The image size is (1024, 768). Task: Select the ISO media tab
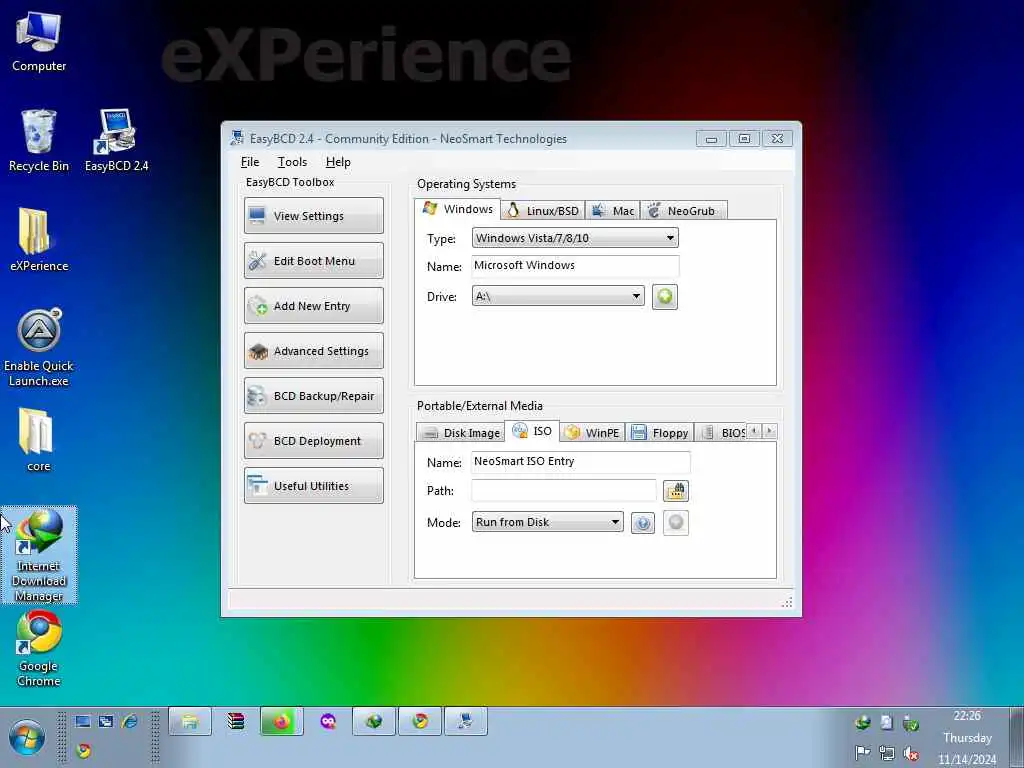[532, 431]
